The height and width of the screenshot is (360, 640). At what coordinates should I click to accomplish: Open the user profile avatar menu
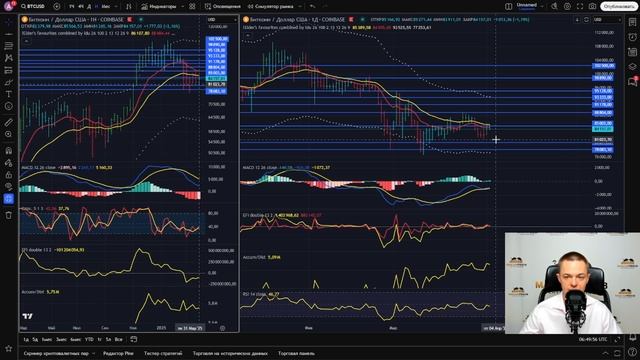click(x=9, y=7)
